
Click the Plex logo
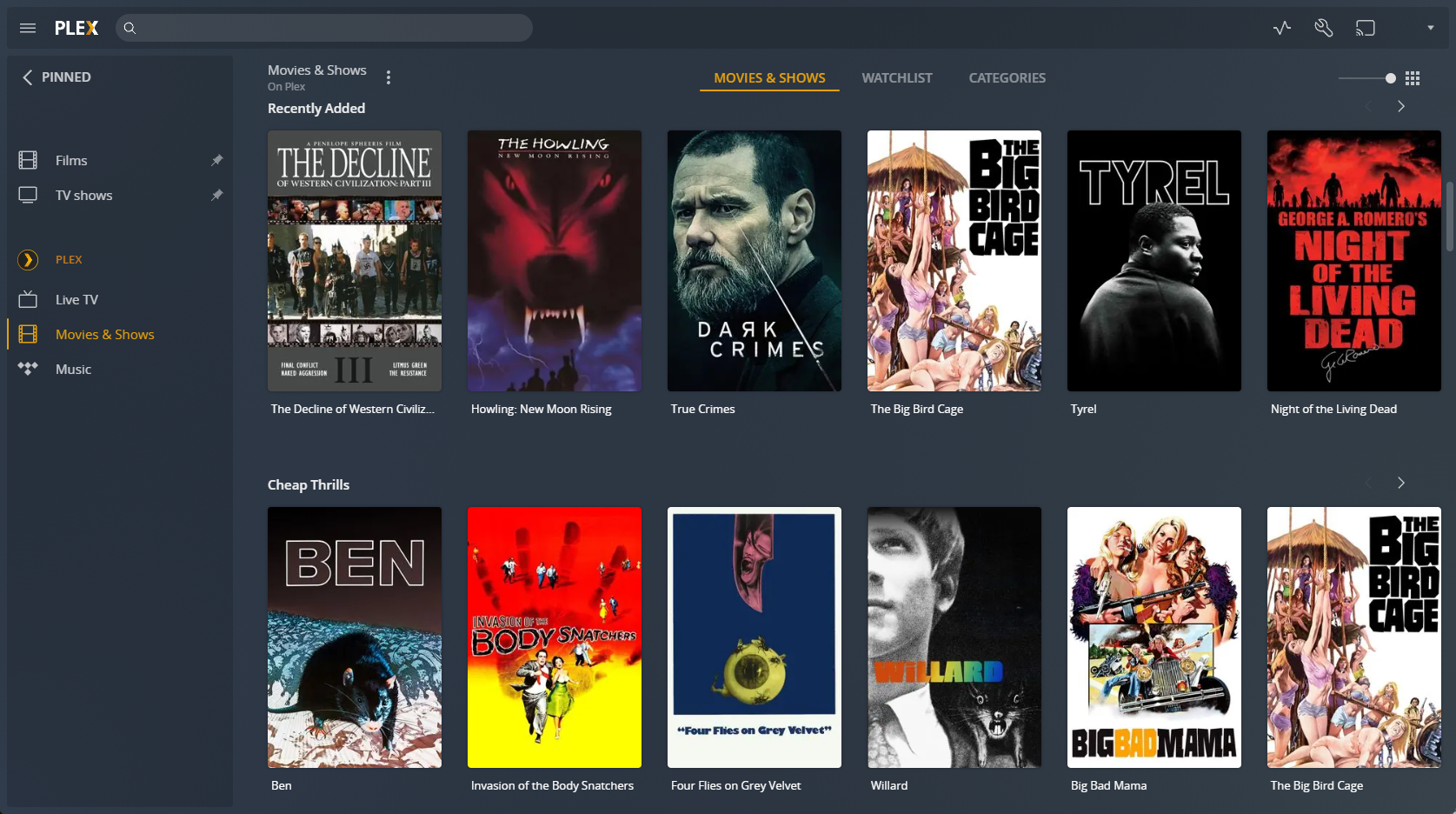[76, 28]
